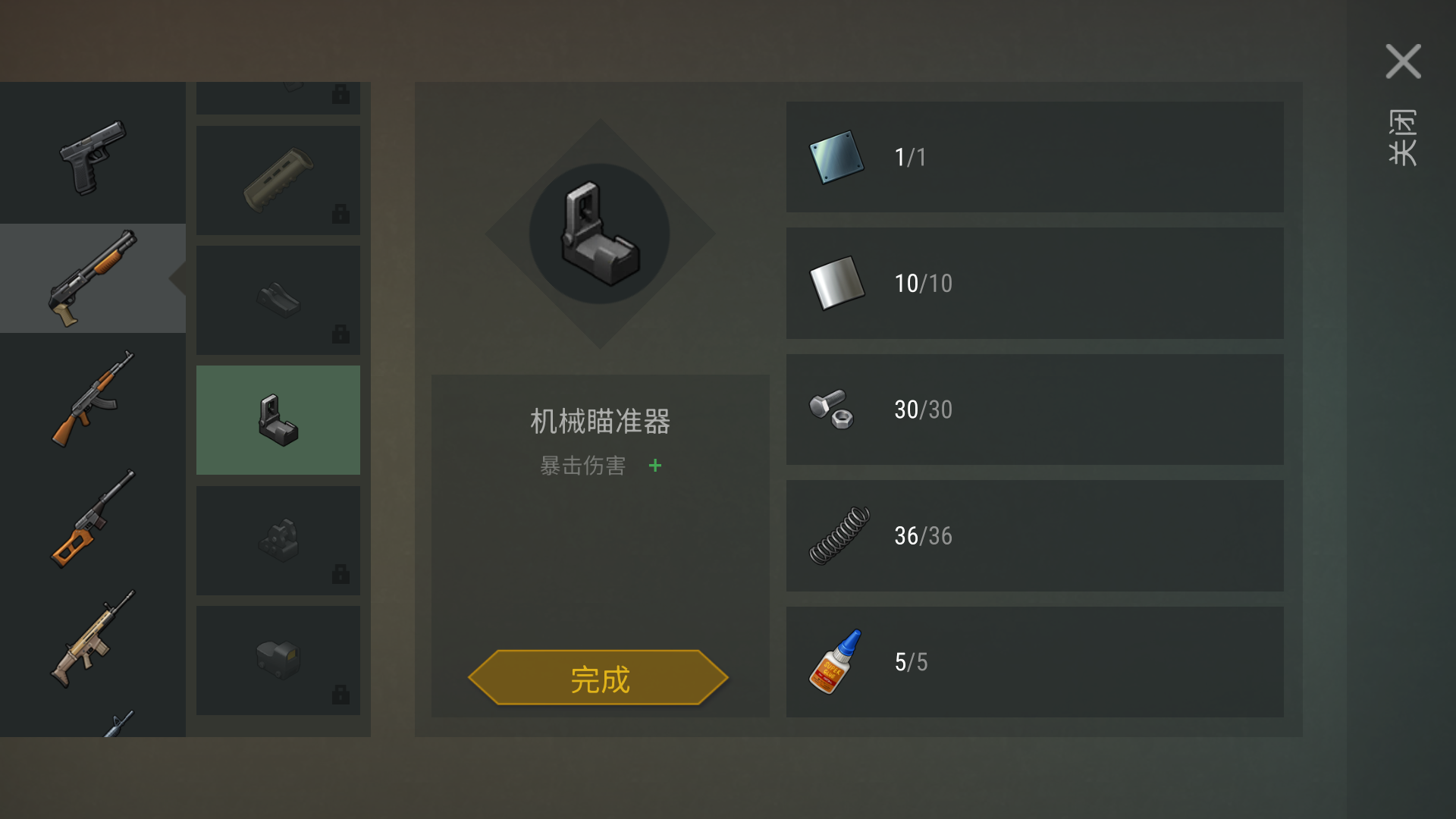
Task: Tap the bolts and nuts material
Action: click(1034, 409)
